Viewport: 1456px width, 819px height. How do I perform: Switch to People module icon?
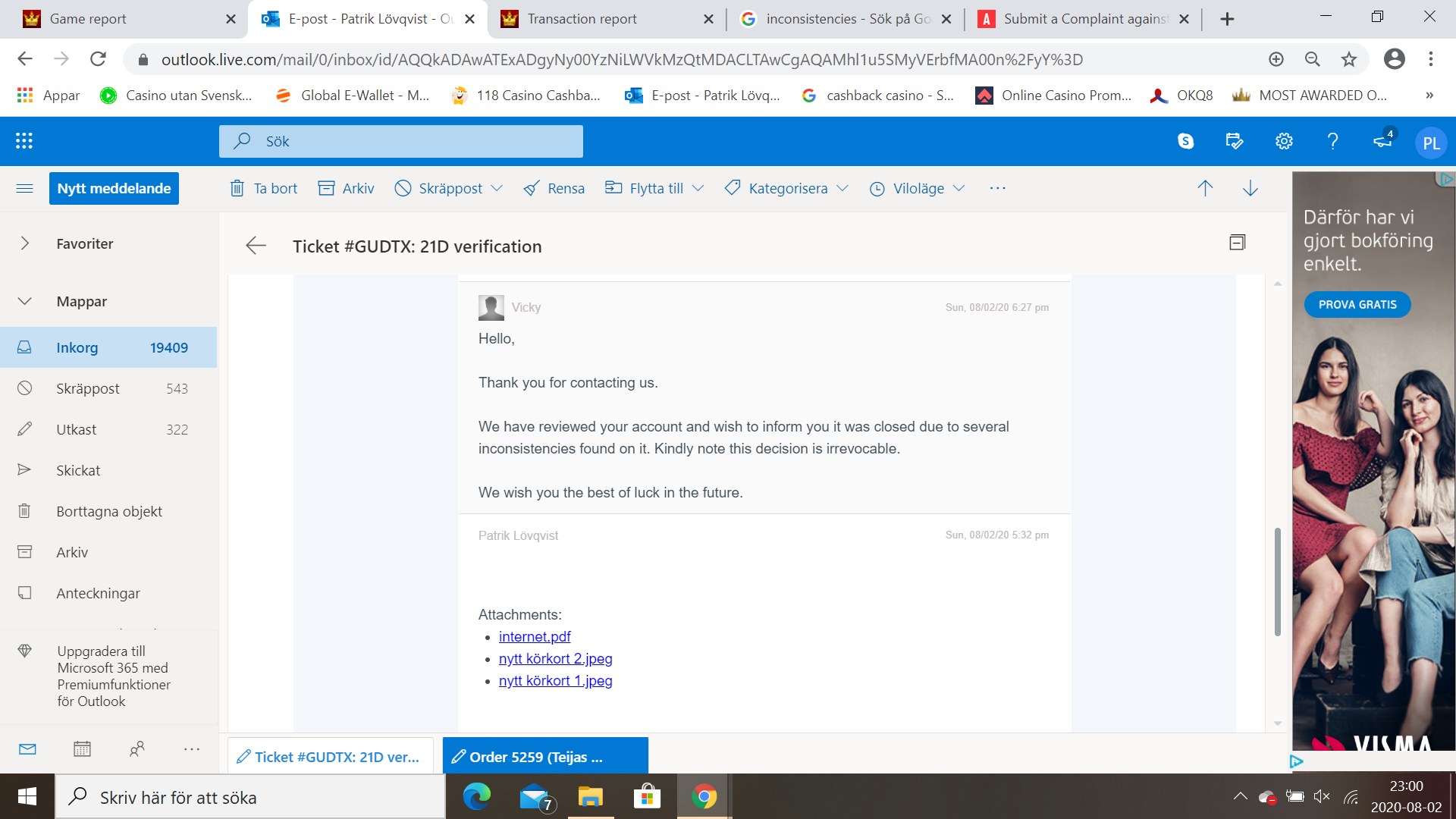[x=136, y=749]
